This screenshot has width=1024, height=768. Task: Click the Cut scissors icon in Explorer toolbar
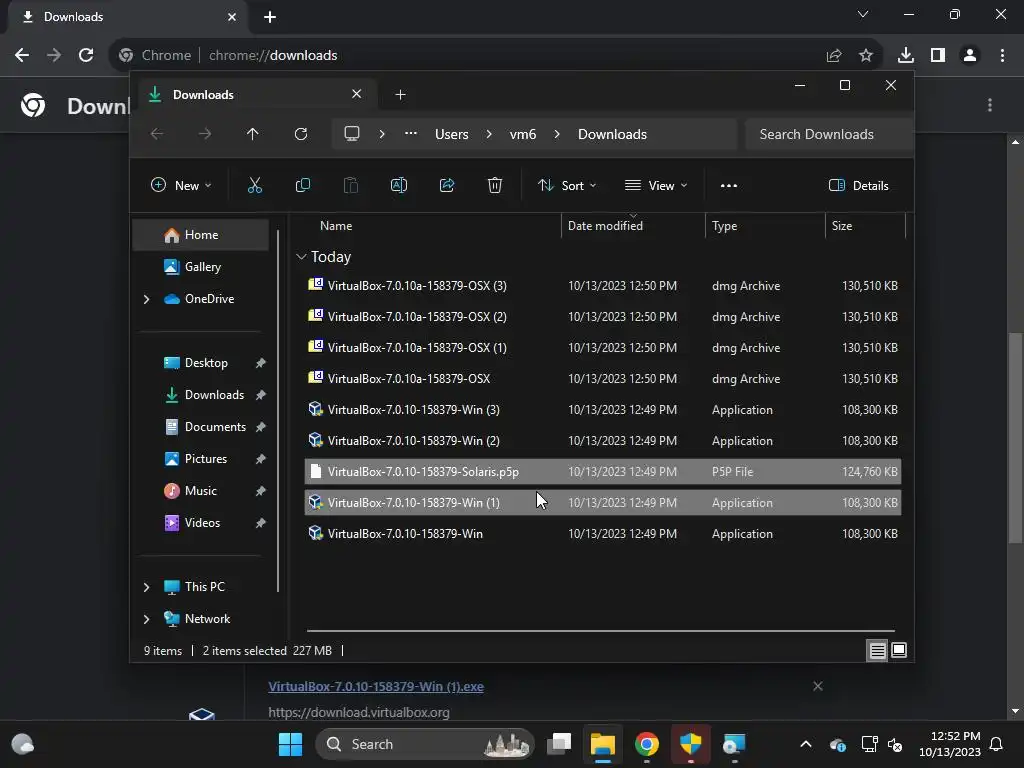(255, 185)
